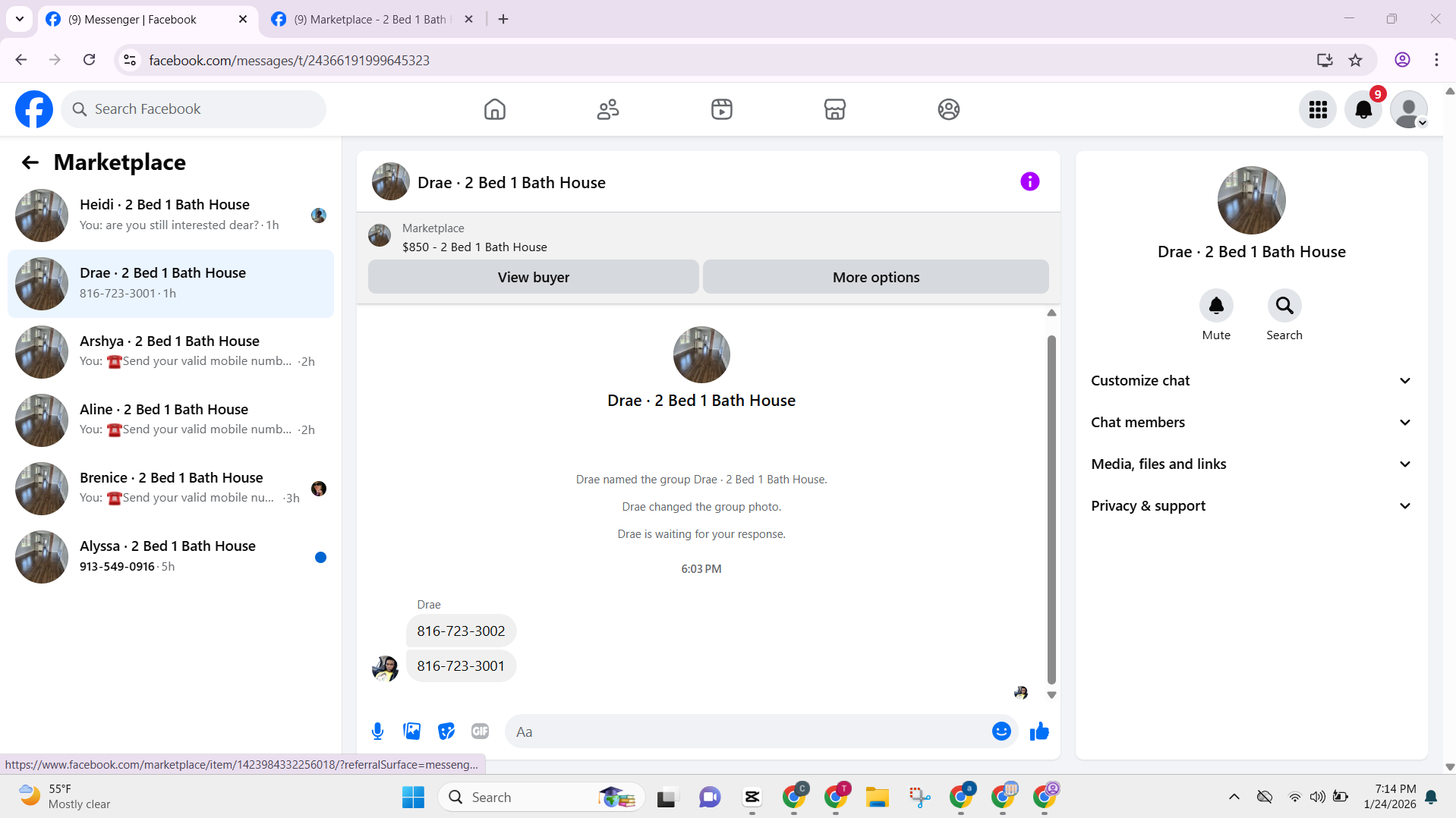Screen dimensions: 1456x818
Task: Click the address bar URL
Action: coord(289,61)
